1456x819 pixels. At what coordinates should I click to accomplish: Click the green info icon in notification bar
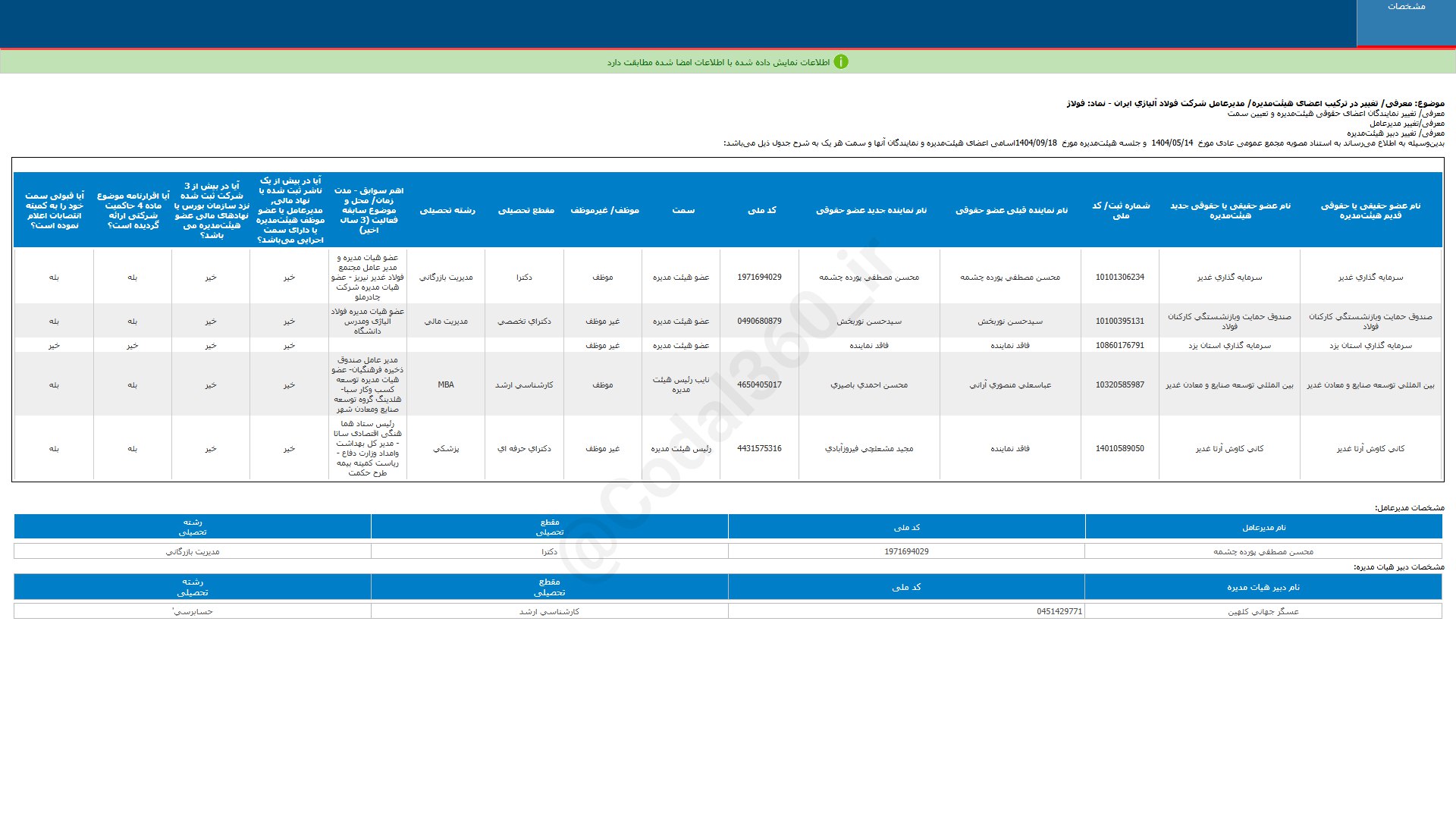pos(840,62)
